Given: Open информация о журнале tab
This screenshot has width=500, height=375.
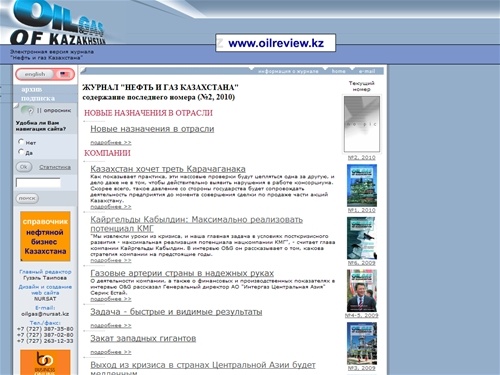Looking at the screenshot, I should 288,71.
